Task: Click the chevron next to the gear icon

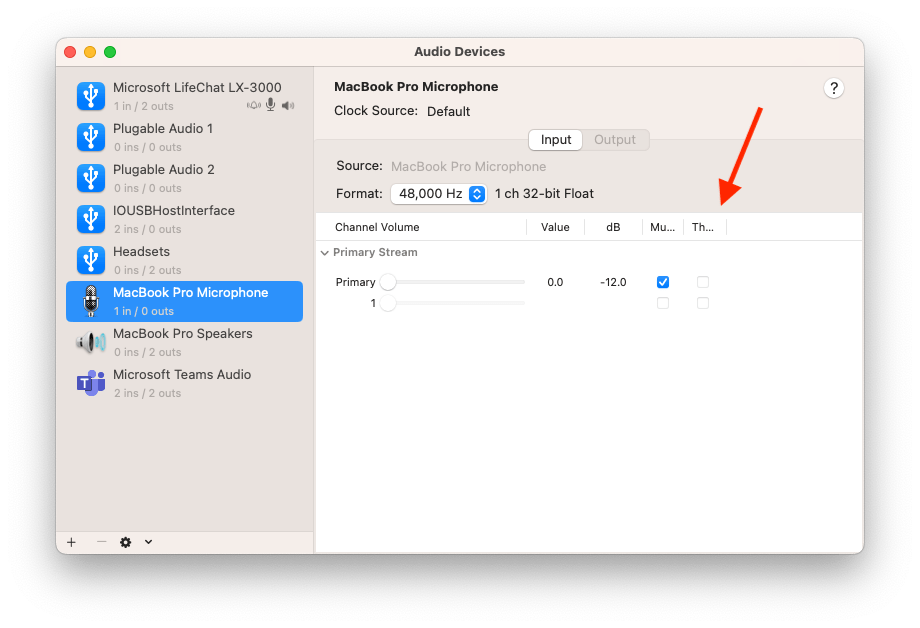Action: click(x=148, y=542)
